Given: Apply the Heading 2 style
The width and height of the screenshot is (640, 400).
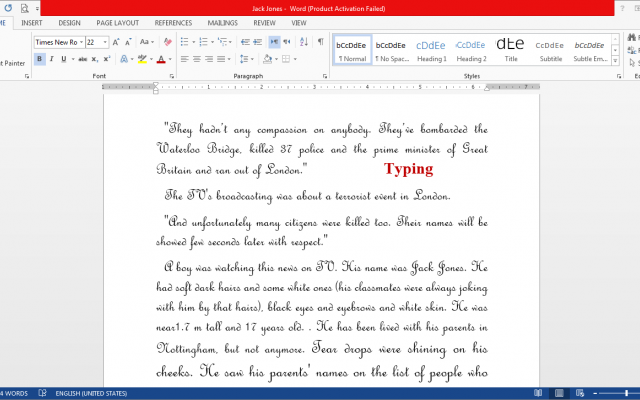Looking at the screenshot, I should [471, 50].
